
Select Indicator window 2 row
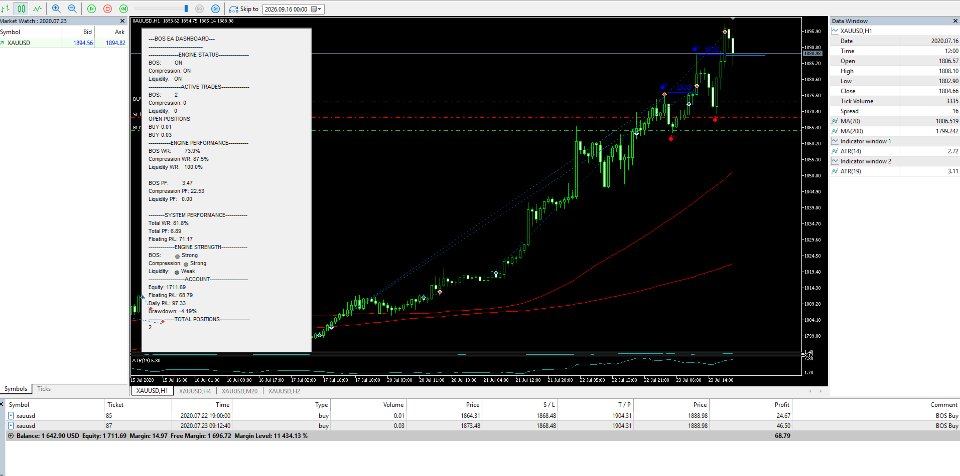(x=894, y=161)
